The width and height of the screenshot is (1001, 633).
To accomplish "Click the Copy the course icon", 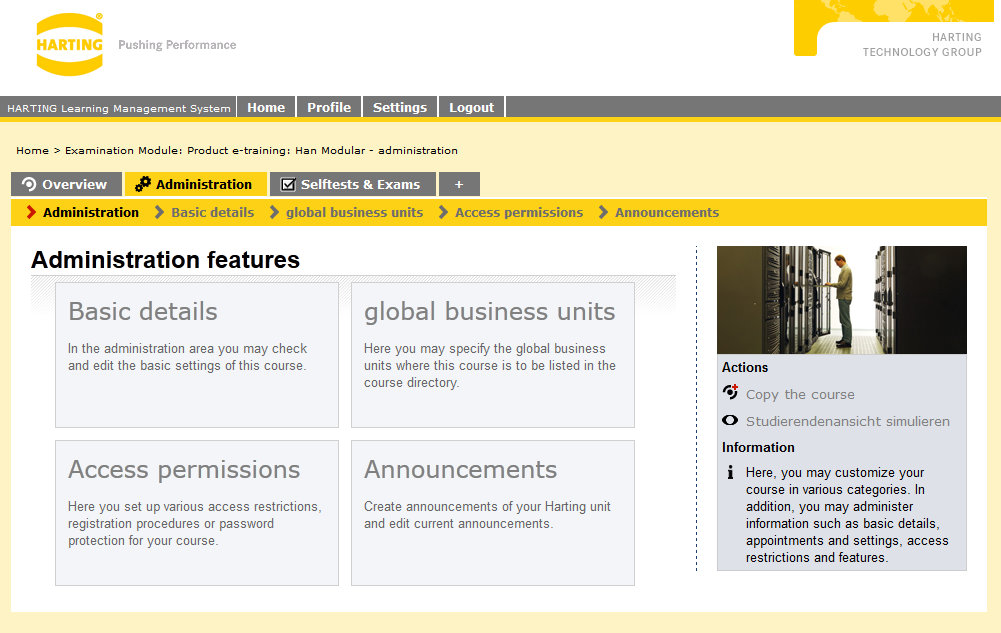I will pyautogui.click(x=730, y=393).
